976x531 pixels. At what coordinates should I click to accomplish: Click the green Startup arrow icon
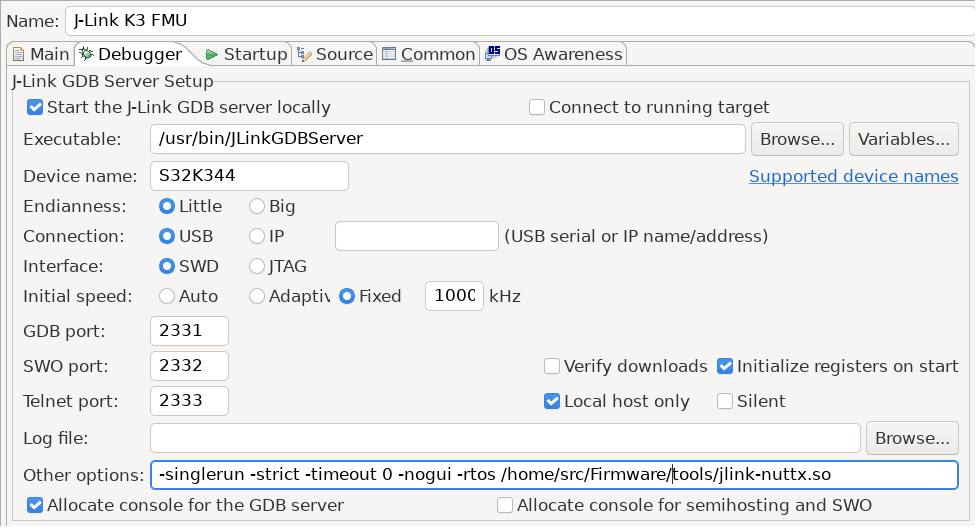coord(211,54)
